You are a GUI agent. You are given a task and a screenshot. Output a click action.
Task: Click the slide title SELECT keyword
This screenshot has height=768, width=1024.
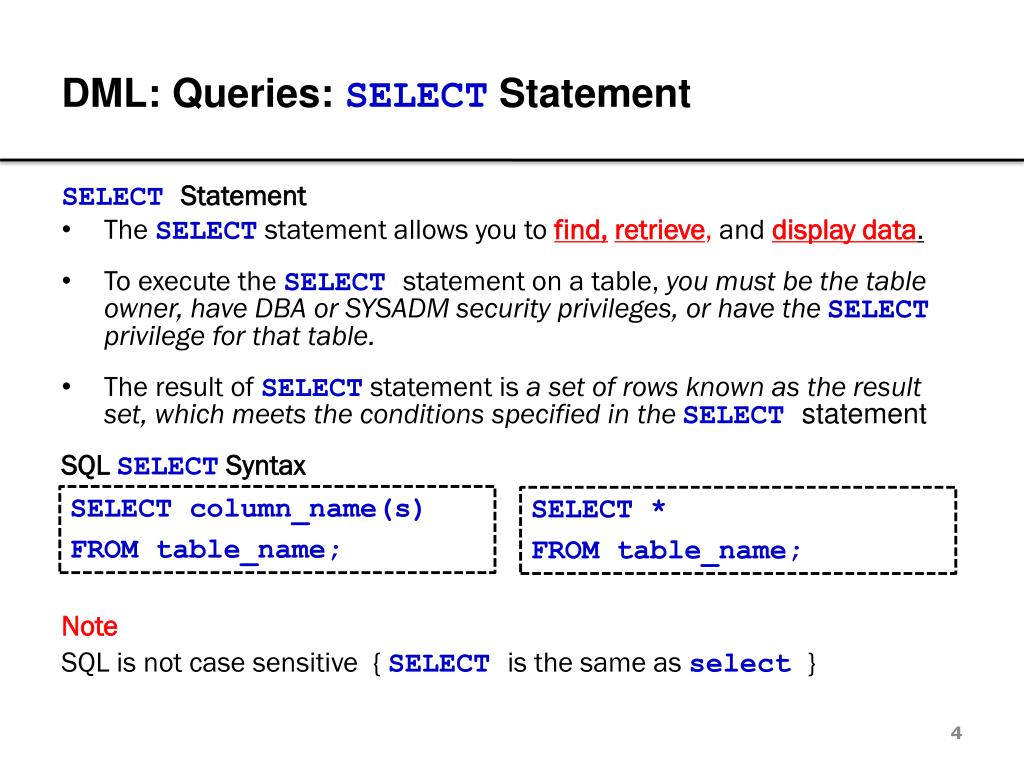tap(416, 95)
